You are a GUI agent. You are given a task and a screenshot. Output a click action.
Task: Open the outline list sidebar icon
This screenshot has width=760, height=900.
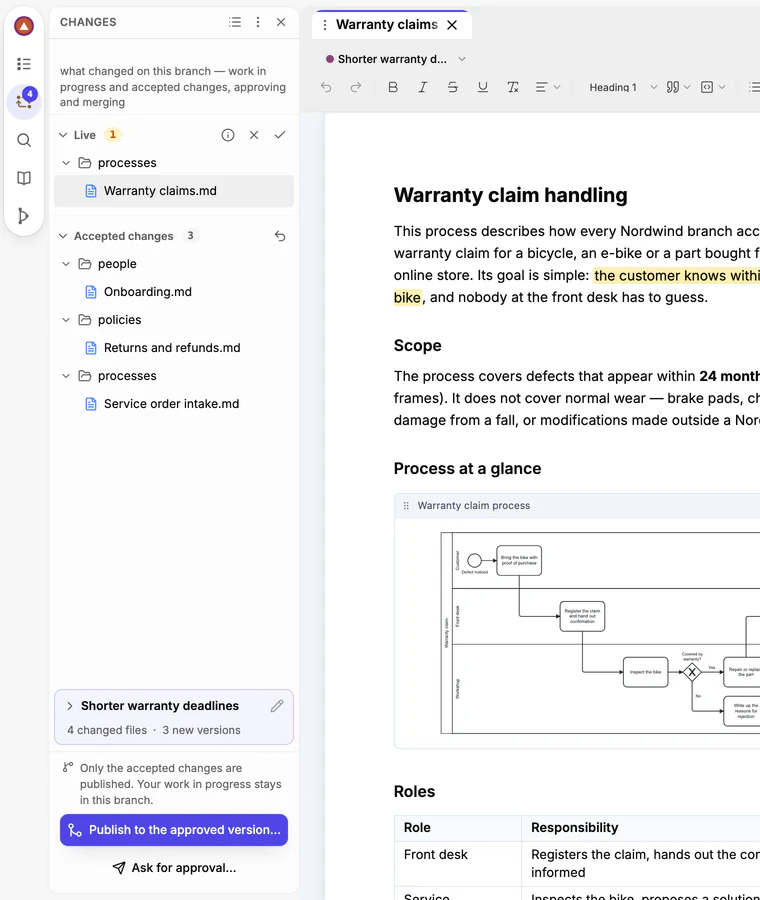24,64
